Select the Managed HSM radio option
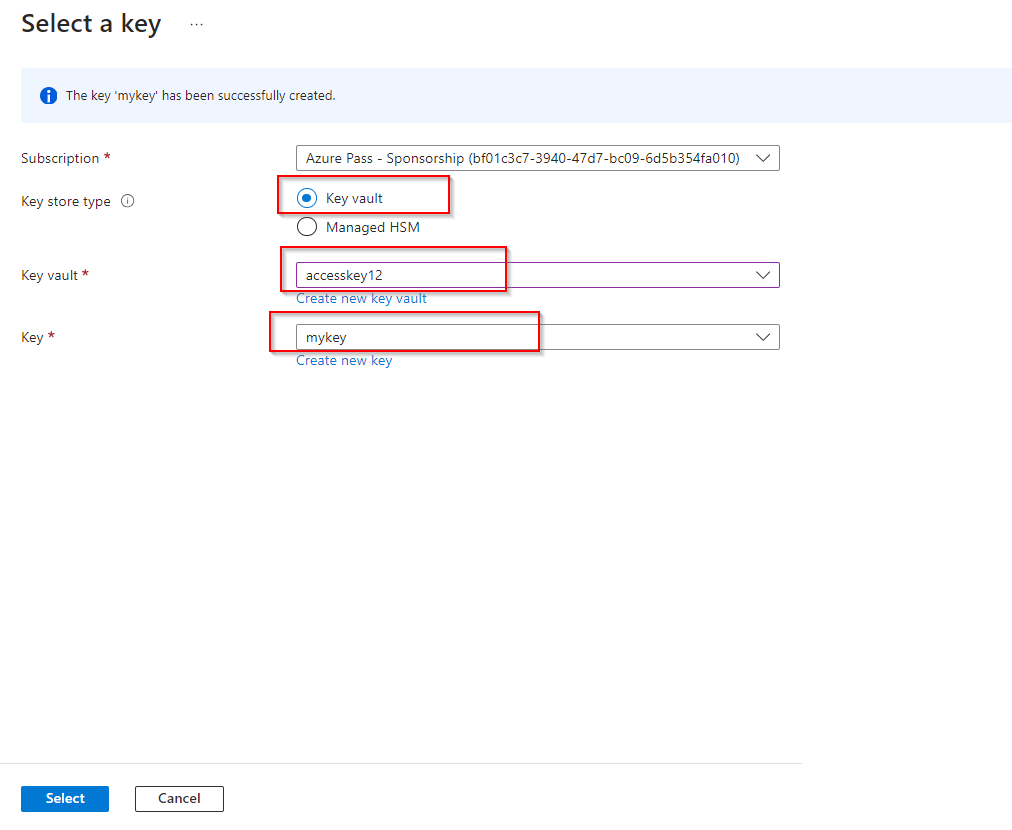 tap(307, 227)
